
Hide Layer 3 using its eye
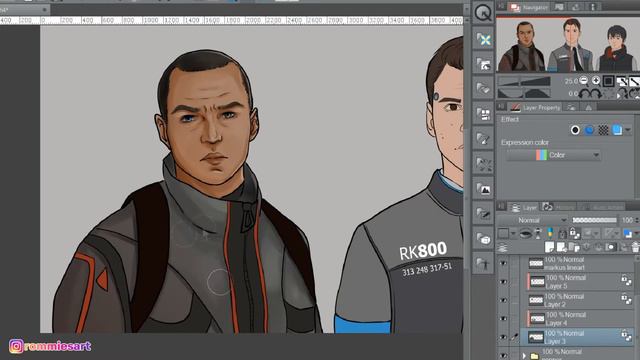tap(503, 337)
